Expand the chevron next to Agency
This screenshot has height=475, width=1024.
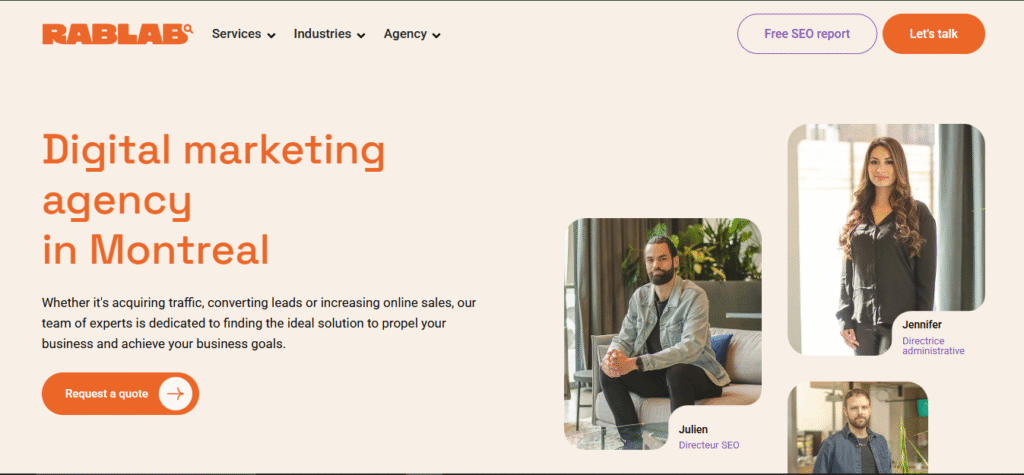437,35
